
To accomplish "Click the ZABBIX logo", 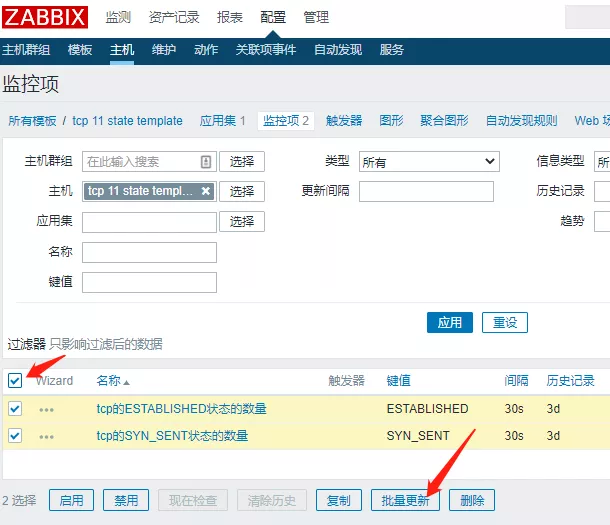I will pyautogui.click(x=46, y=17).
